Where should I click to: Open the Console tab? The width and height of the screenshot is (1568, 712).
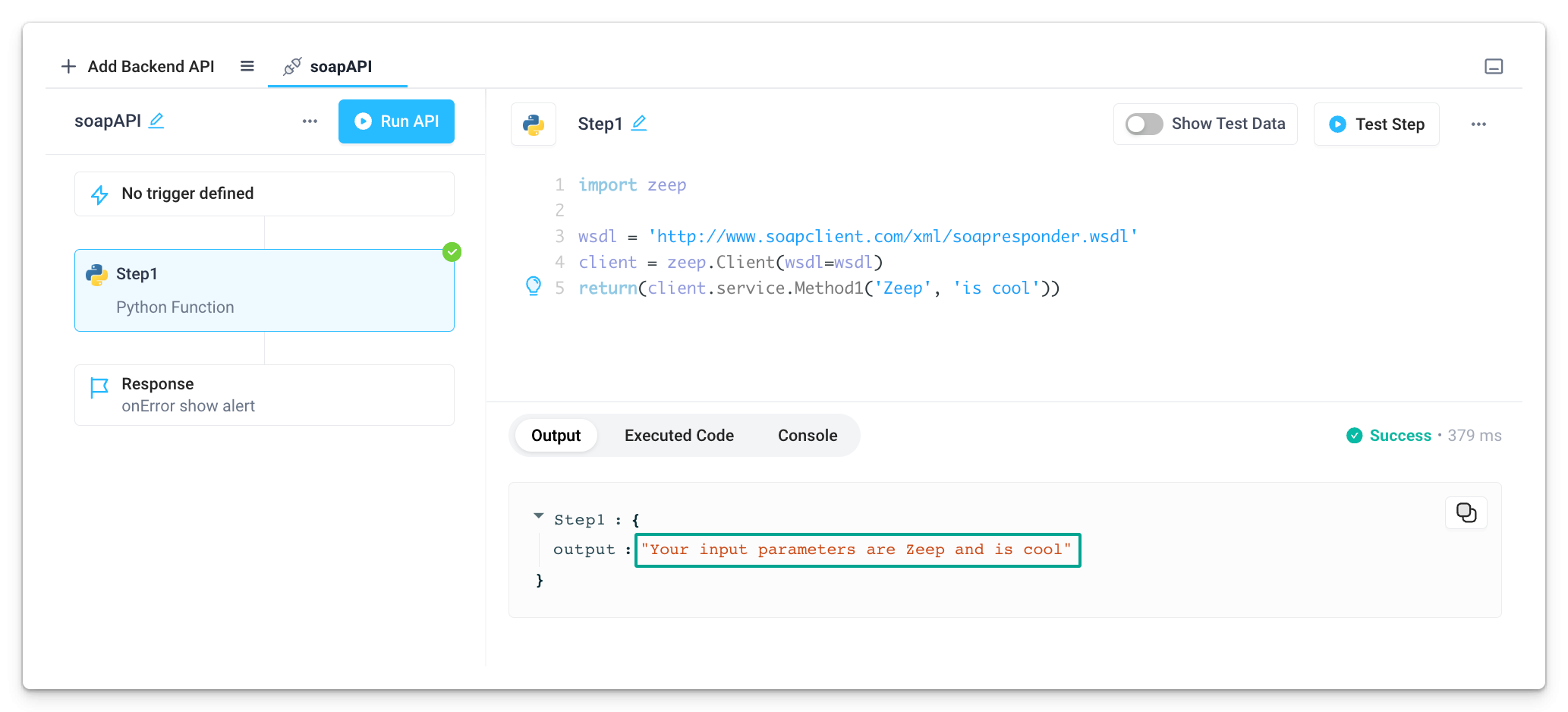pyautogui.click(x=807, y=435)
